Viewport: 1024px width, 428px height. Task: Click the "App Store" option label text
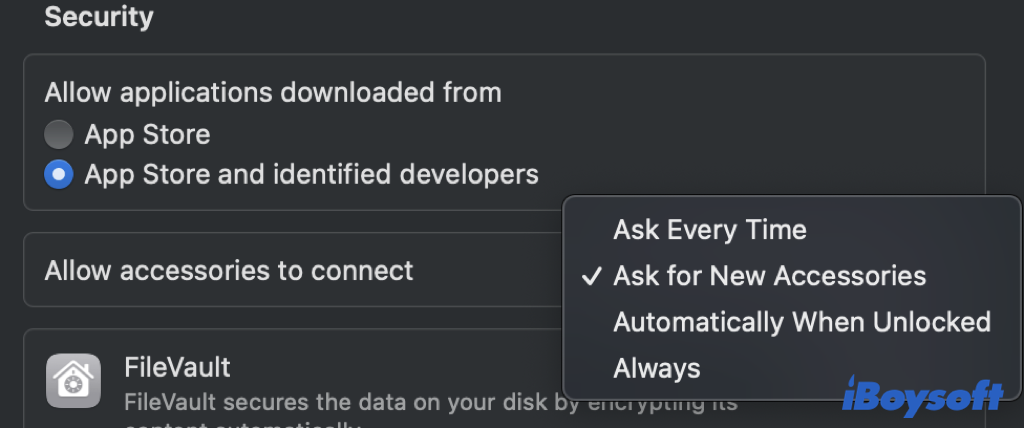click(x=147, y=134)
